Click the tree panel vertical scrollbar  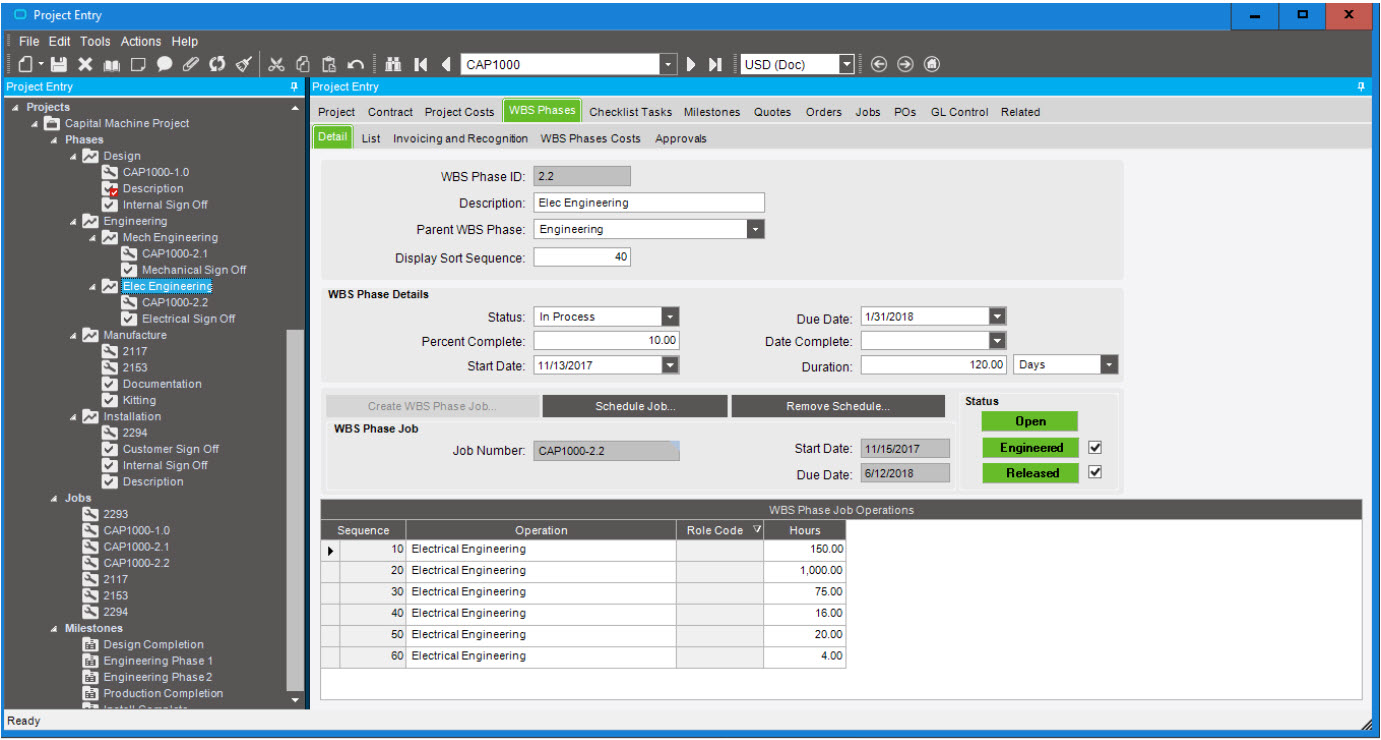295,510
